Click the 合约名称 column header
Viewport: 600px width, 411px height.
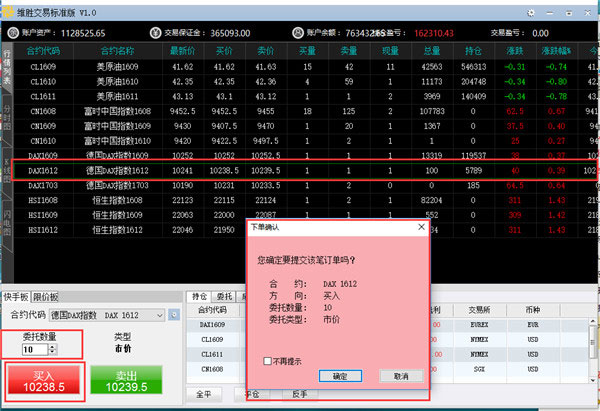point(117,51)
